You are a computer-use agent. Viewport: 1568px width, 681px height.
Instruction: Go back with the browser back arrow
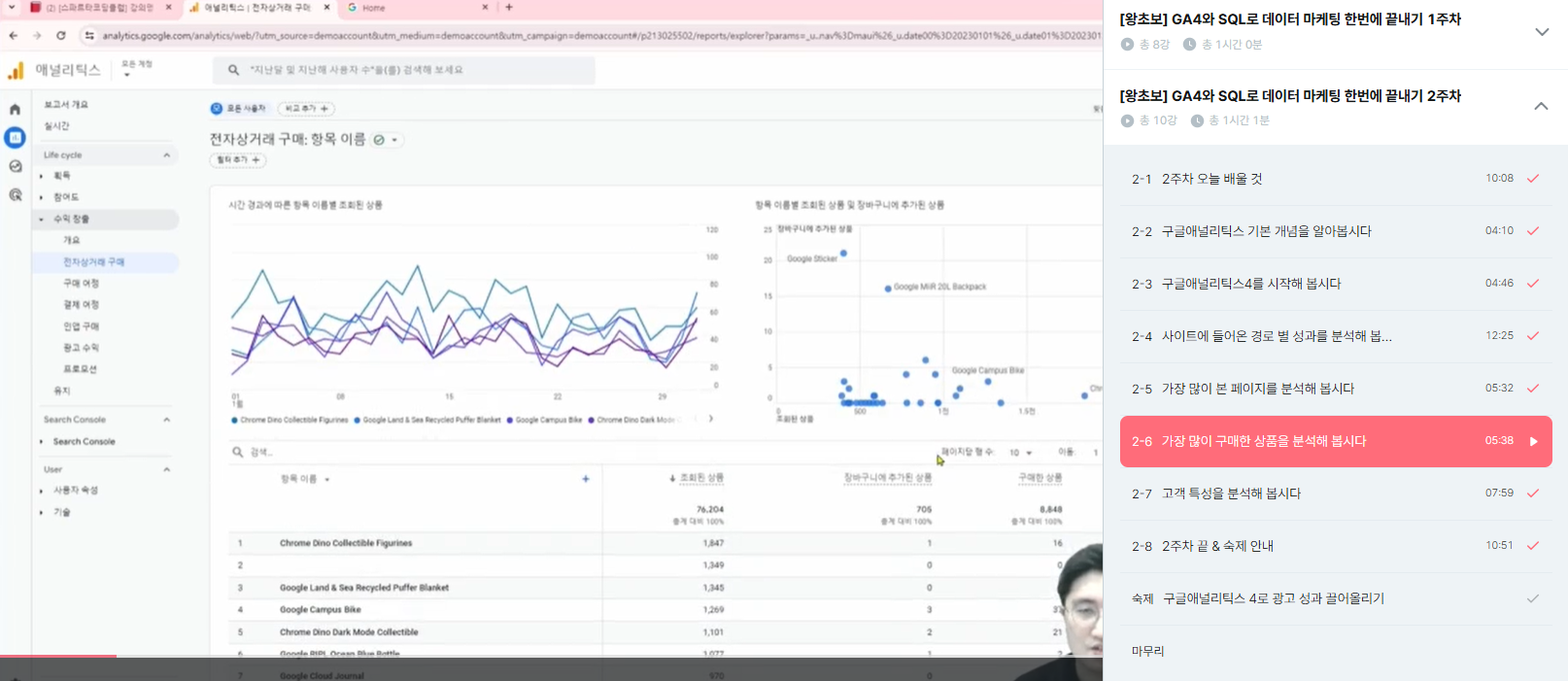pyautogui.click(x=13, y=35)
